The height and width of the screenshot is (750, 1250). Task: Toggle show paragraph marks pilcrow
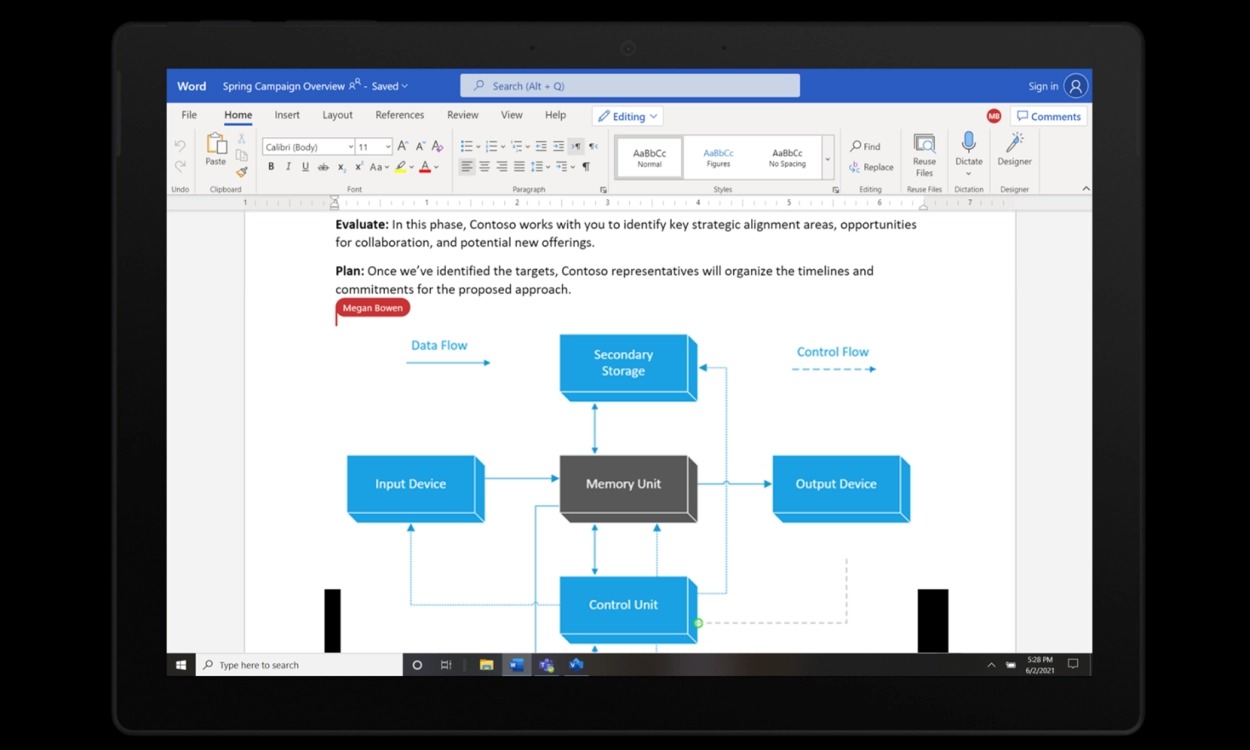586,167
